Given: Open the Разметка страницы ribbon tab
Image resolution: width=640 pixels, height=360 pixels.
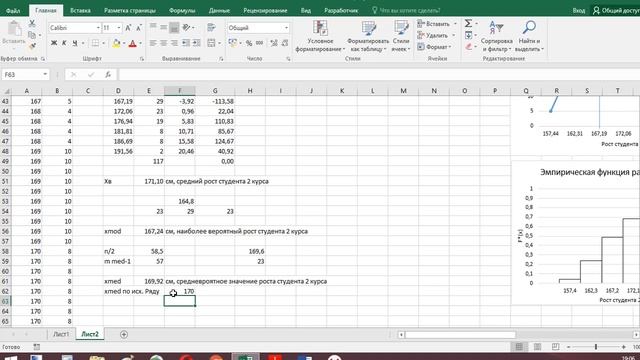Looking at the screenshot, I should tap(130, 11).
